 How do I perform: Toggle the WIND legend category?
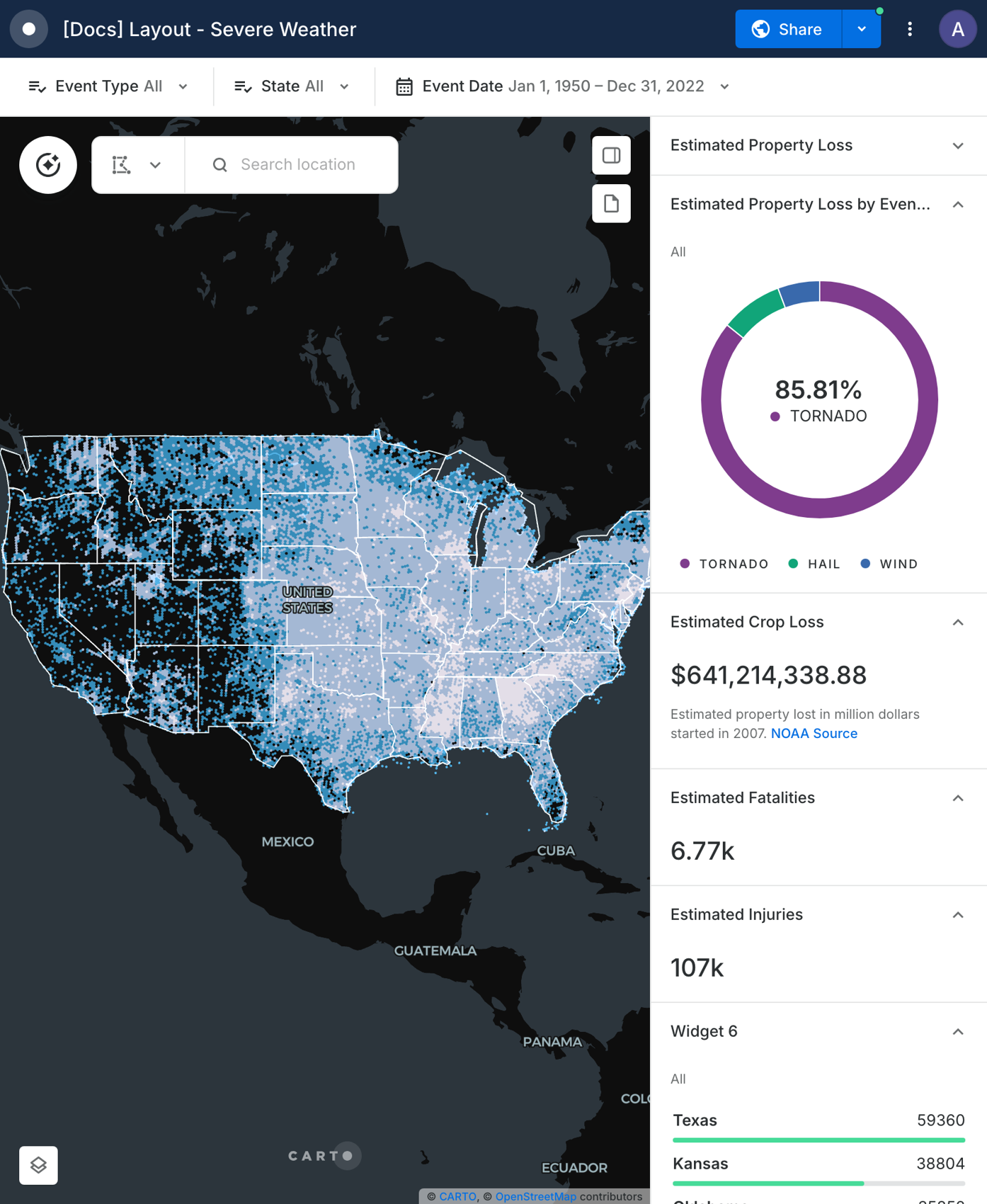889,564
